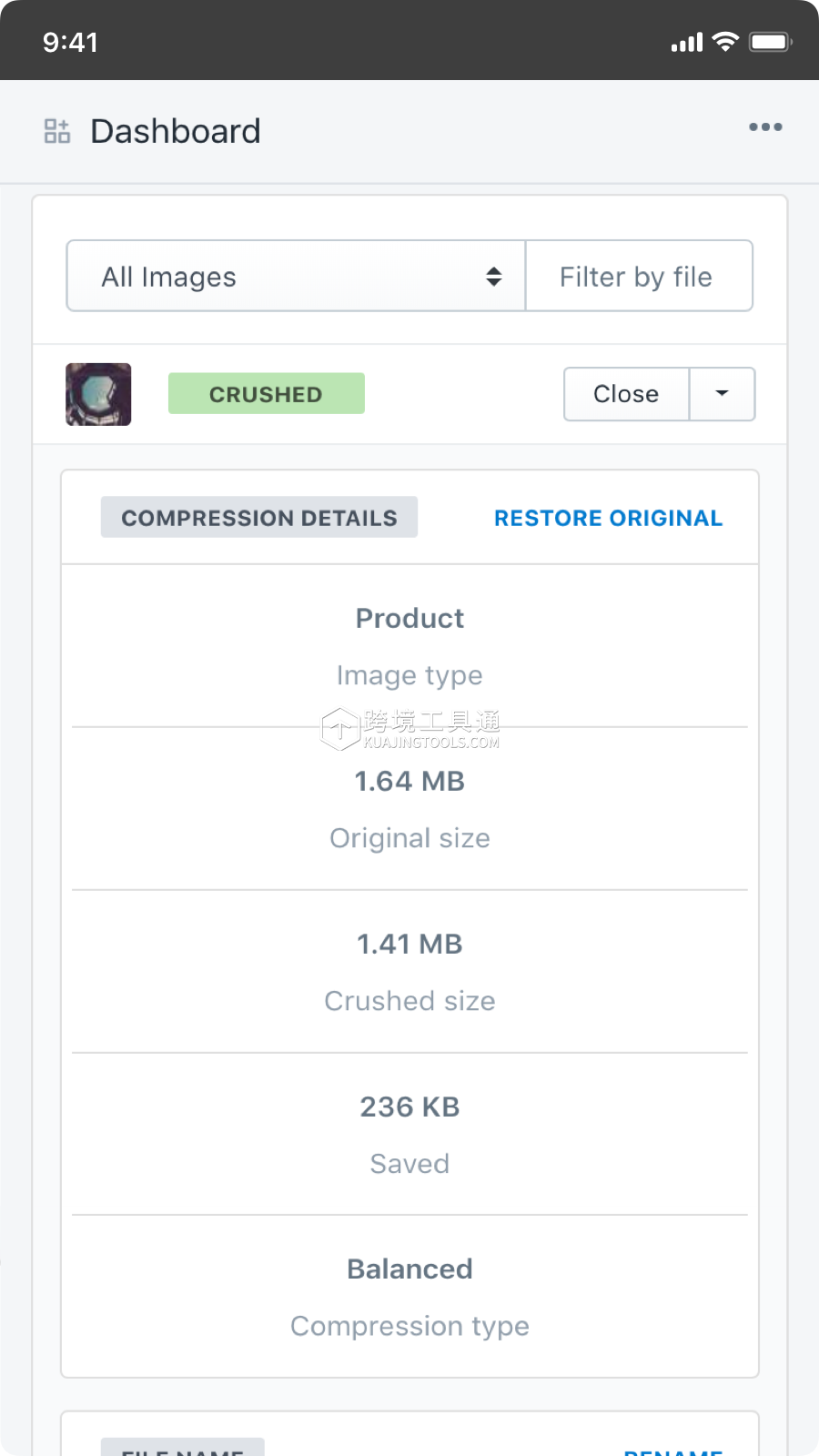The width and height of the screenshot is (819, 1456).
Task: Click the Balanced compression type value
Action: [409, 1269]
